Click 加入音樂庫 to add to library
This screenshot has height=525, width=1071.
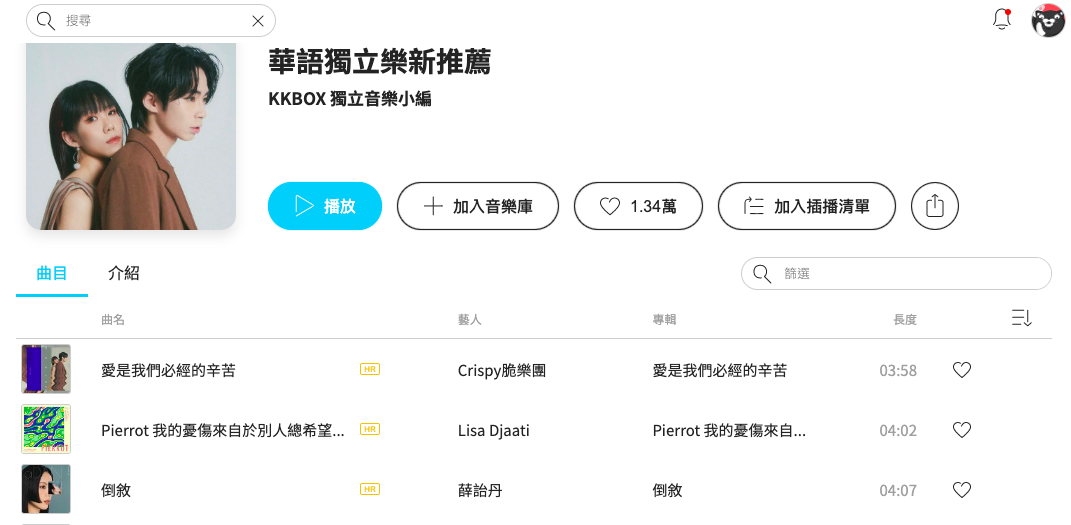coord(478,206)
